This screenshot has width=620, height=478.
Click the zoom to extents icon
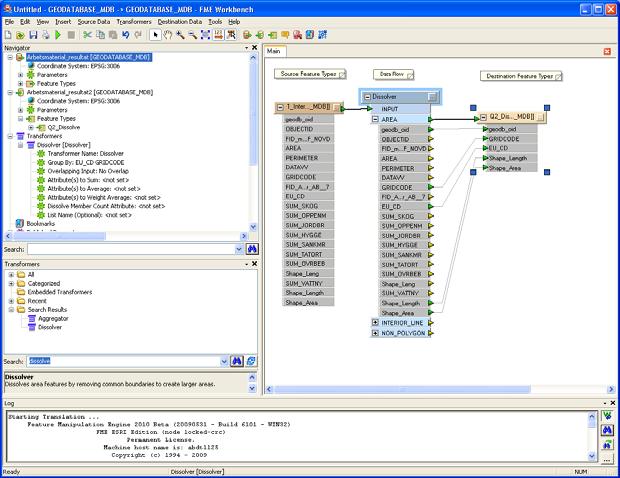205,35
